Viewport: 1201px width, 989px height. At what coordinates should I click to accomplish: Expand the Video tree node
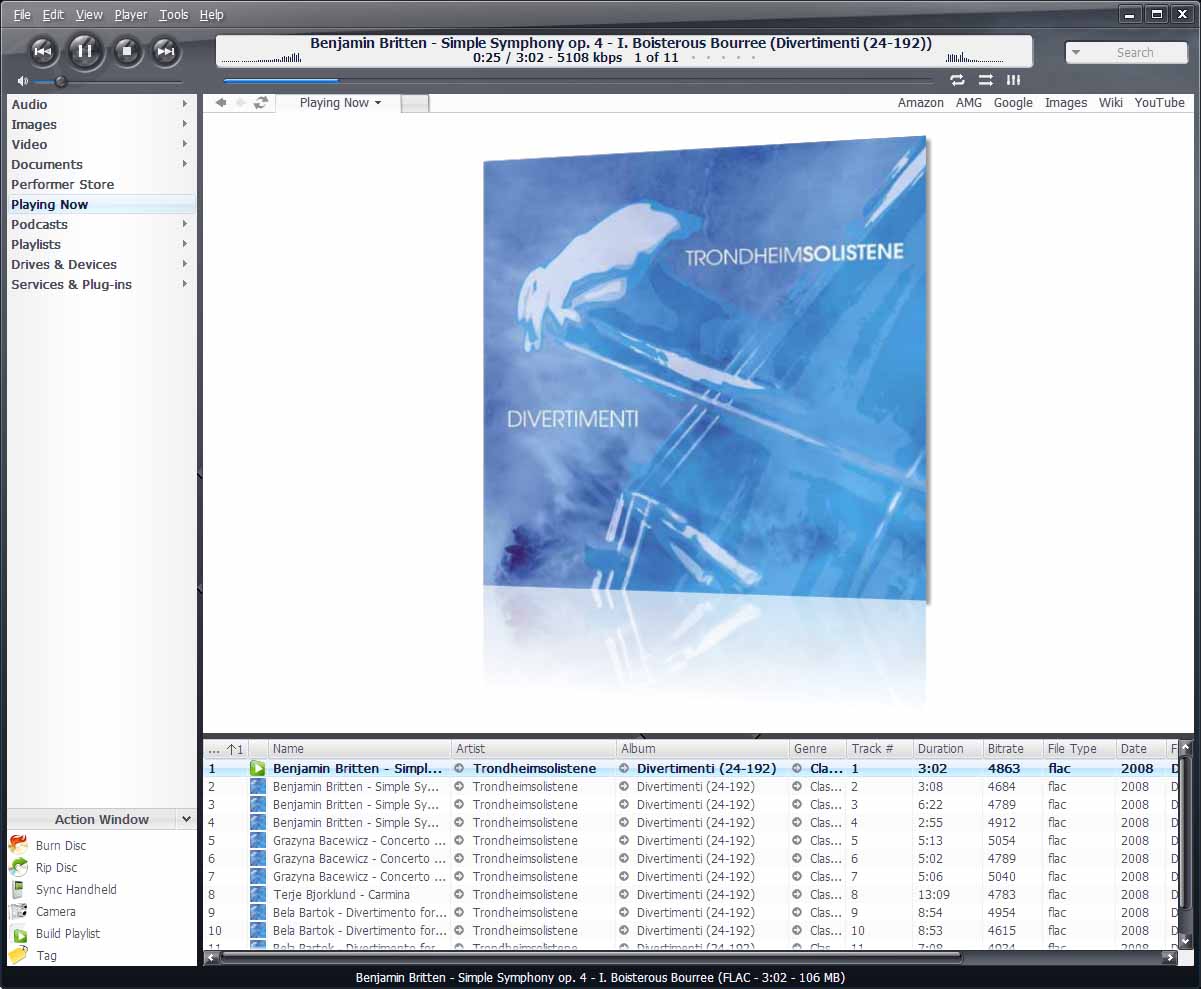click(185, 144)
